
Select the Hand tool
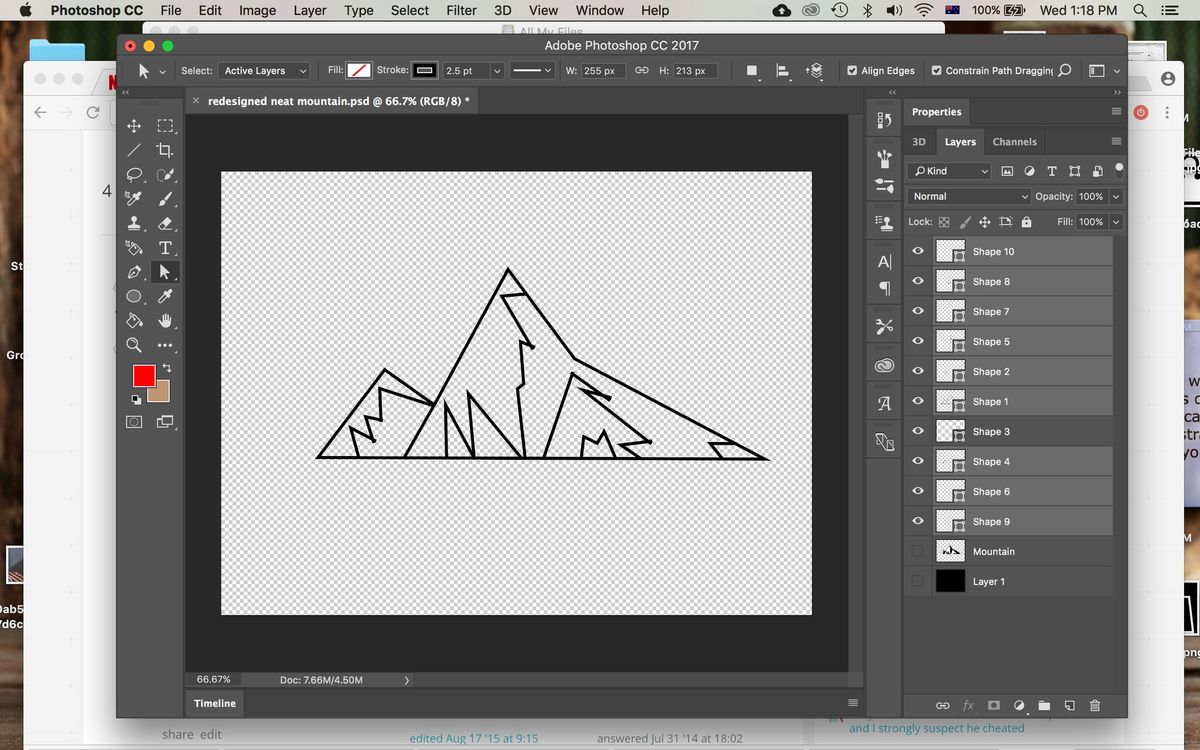[x=166, y=321]
